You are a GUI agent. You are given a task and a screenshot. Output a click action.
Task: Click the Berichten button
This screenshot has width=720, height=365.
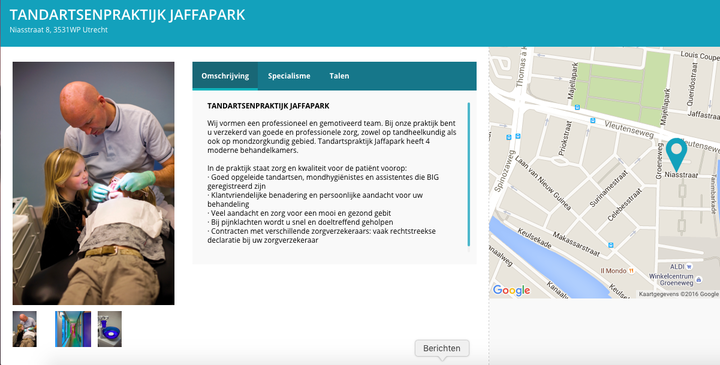click(x=442, y=348)
